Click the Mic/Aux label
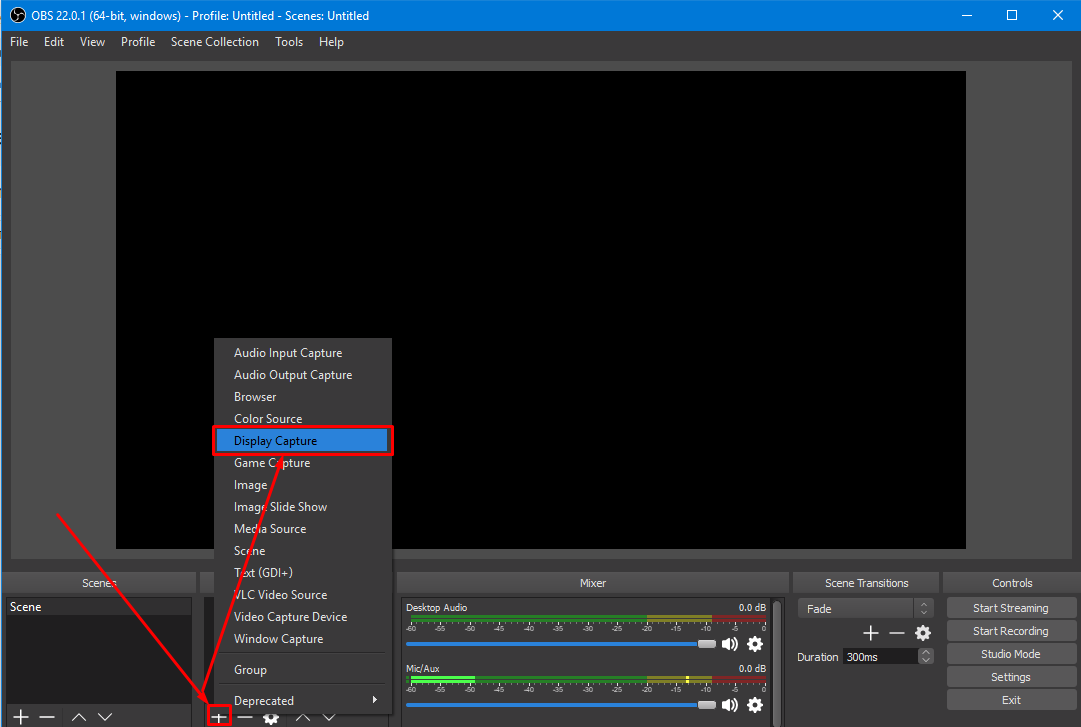Viewport: 1081px width, 727px height. click(x=423, y=668)
